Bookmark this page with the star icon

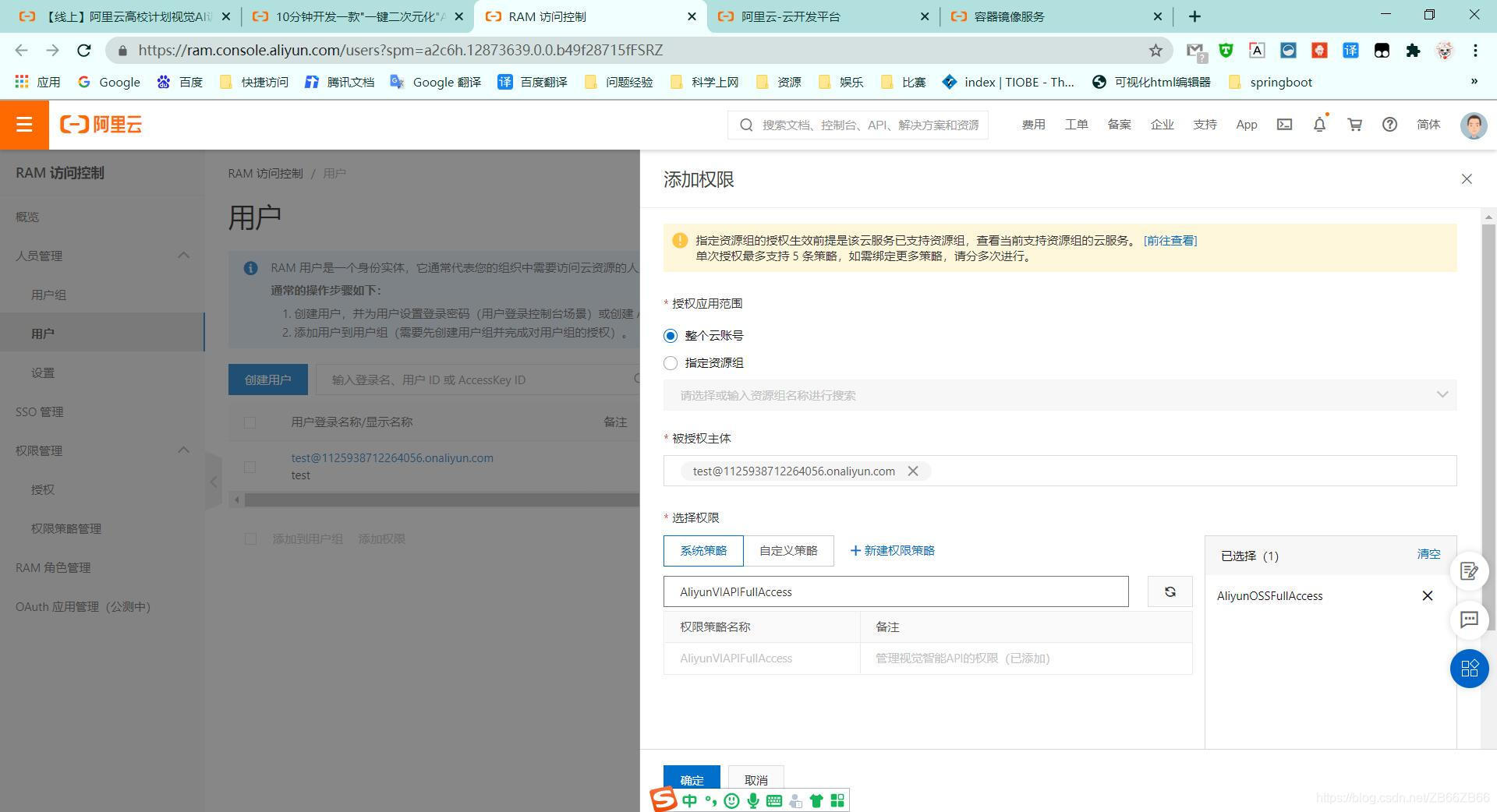(1155, 51)
